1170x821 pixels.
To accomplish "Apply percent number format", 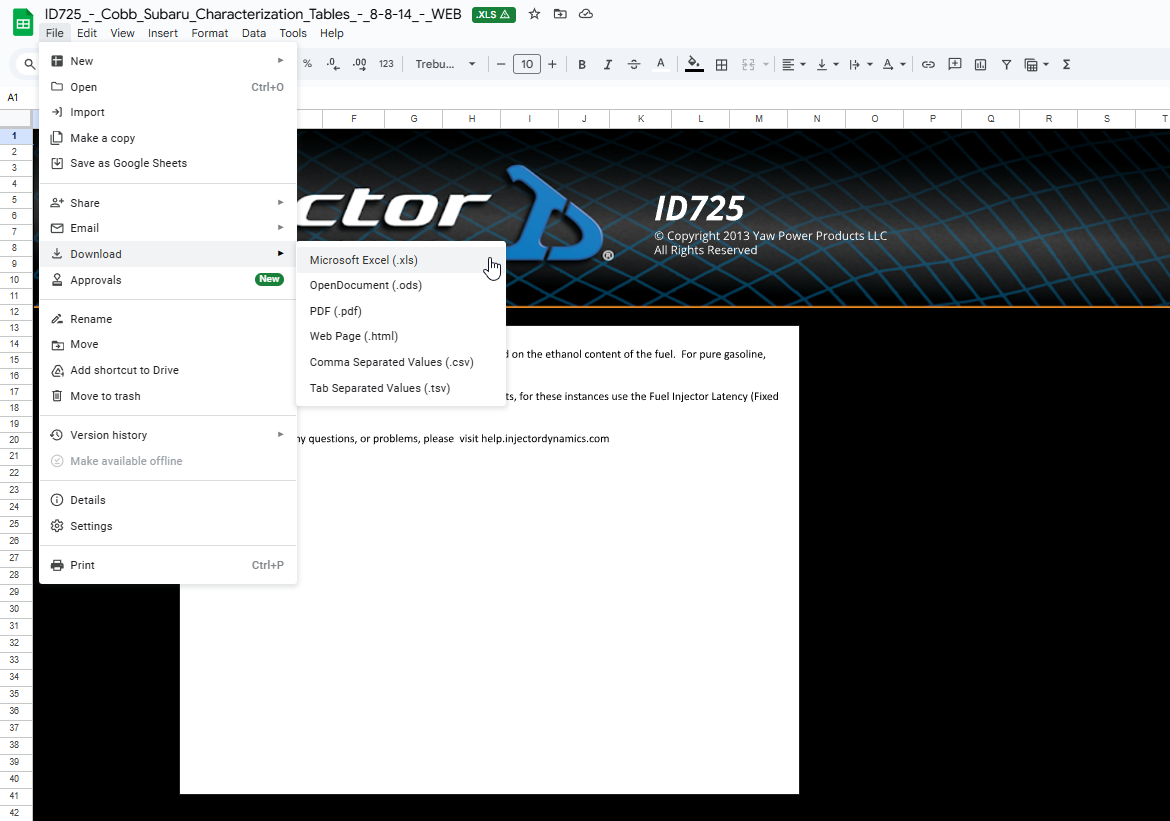I will point(307,64).
